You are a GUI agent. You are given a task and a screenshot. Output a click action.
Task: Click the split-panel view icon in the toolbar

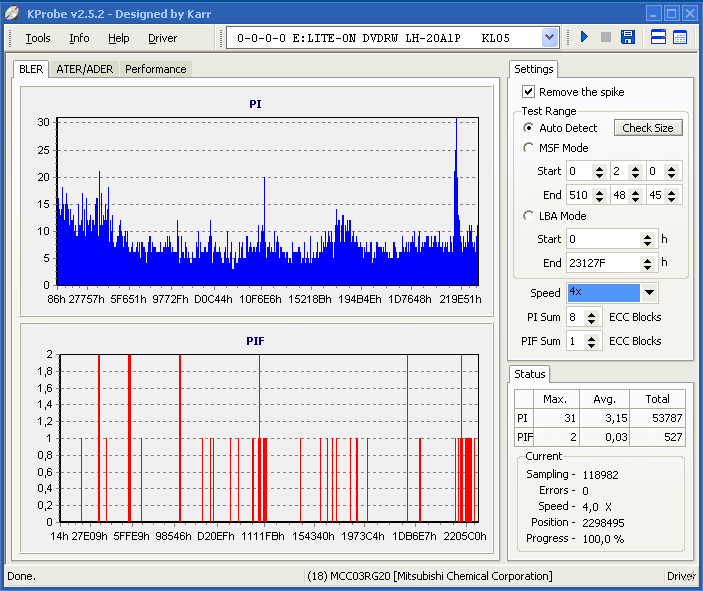click(x=659, y=38)
